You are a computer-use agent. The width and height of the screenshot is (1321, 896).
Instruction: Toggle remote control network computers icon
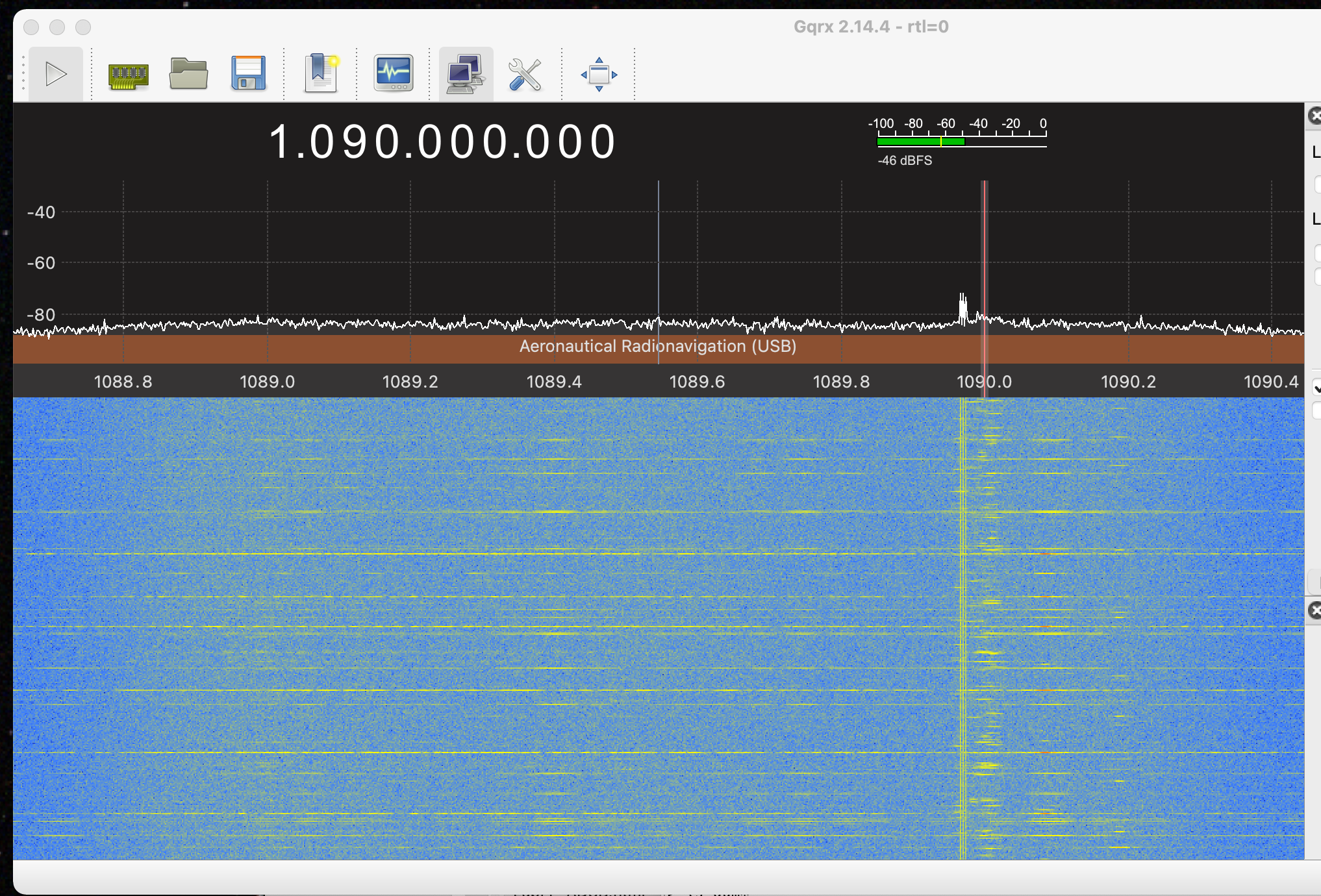click(x=465, y=74)
